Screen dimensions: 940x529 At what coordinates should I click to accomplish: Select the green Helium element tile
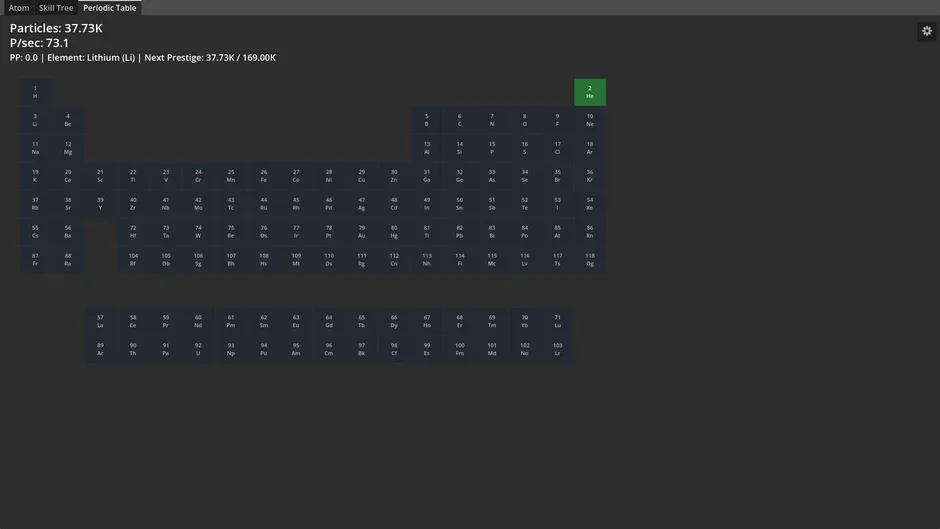[x=590, y=92]
